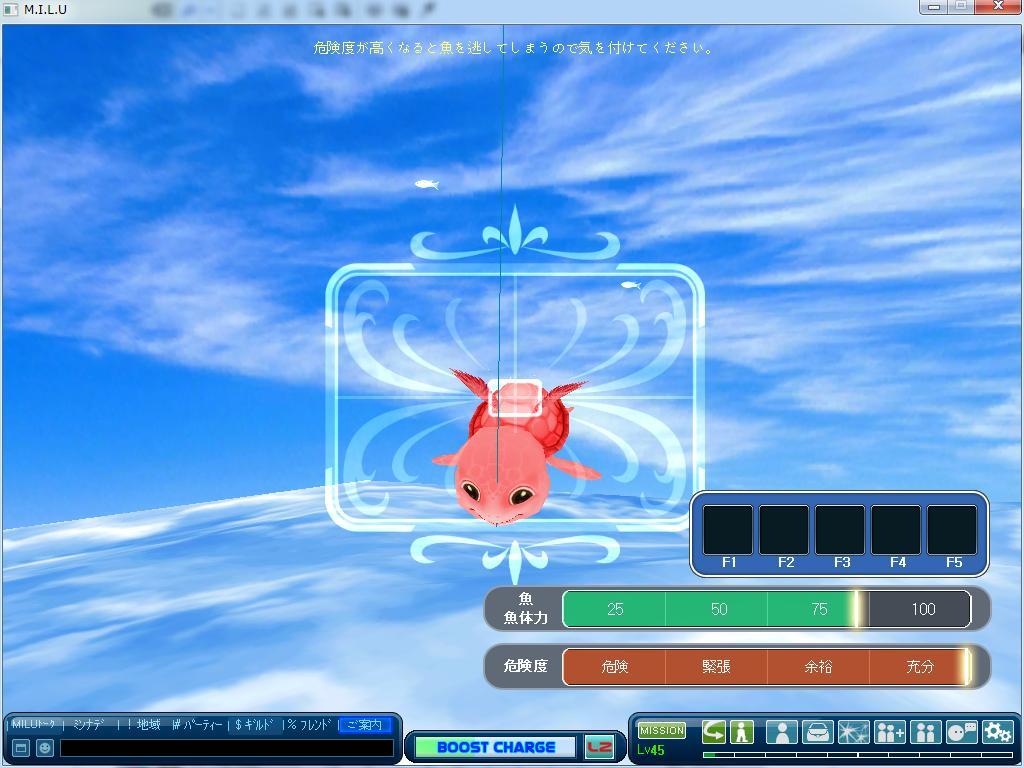Open the party members icon
The width and height of the screenshot is (1024, 768).
[925, 732]
